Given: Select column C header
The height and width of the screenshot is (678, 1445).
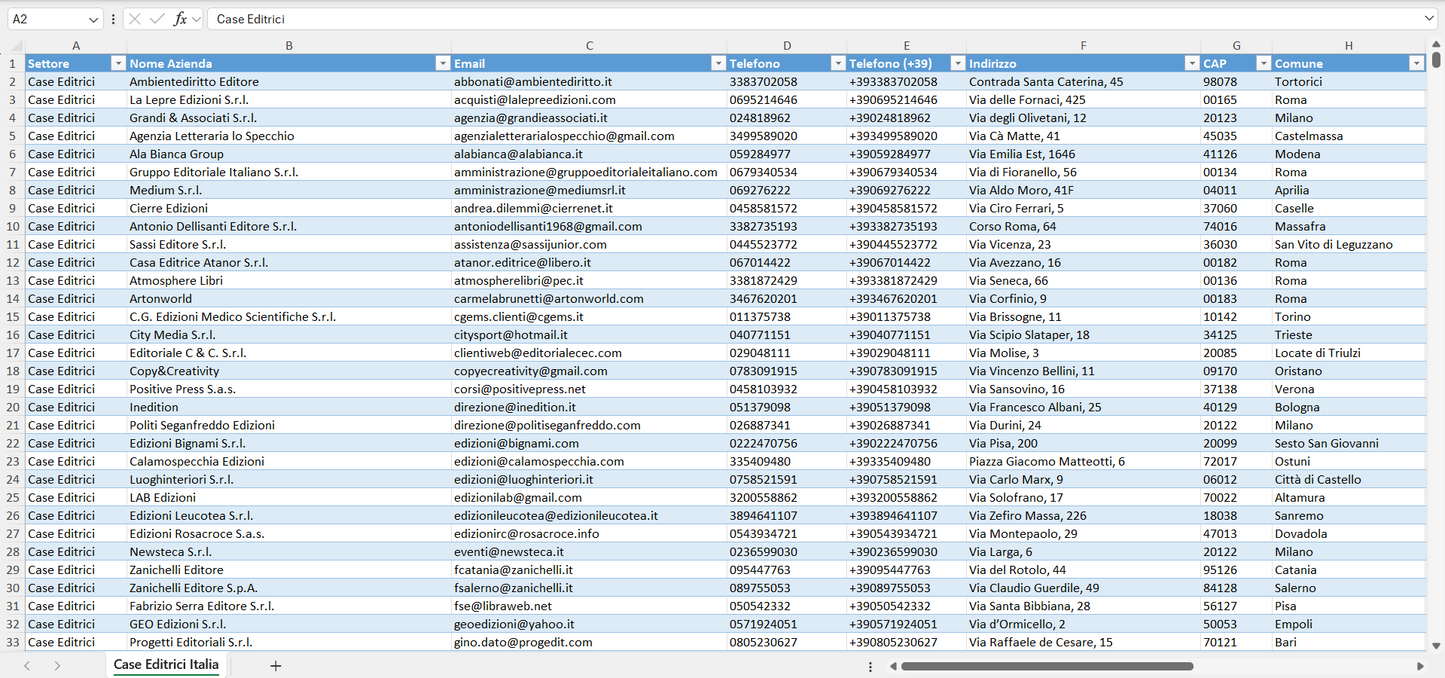Looking at the screenshot, I should pos(589,46).
